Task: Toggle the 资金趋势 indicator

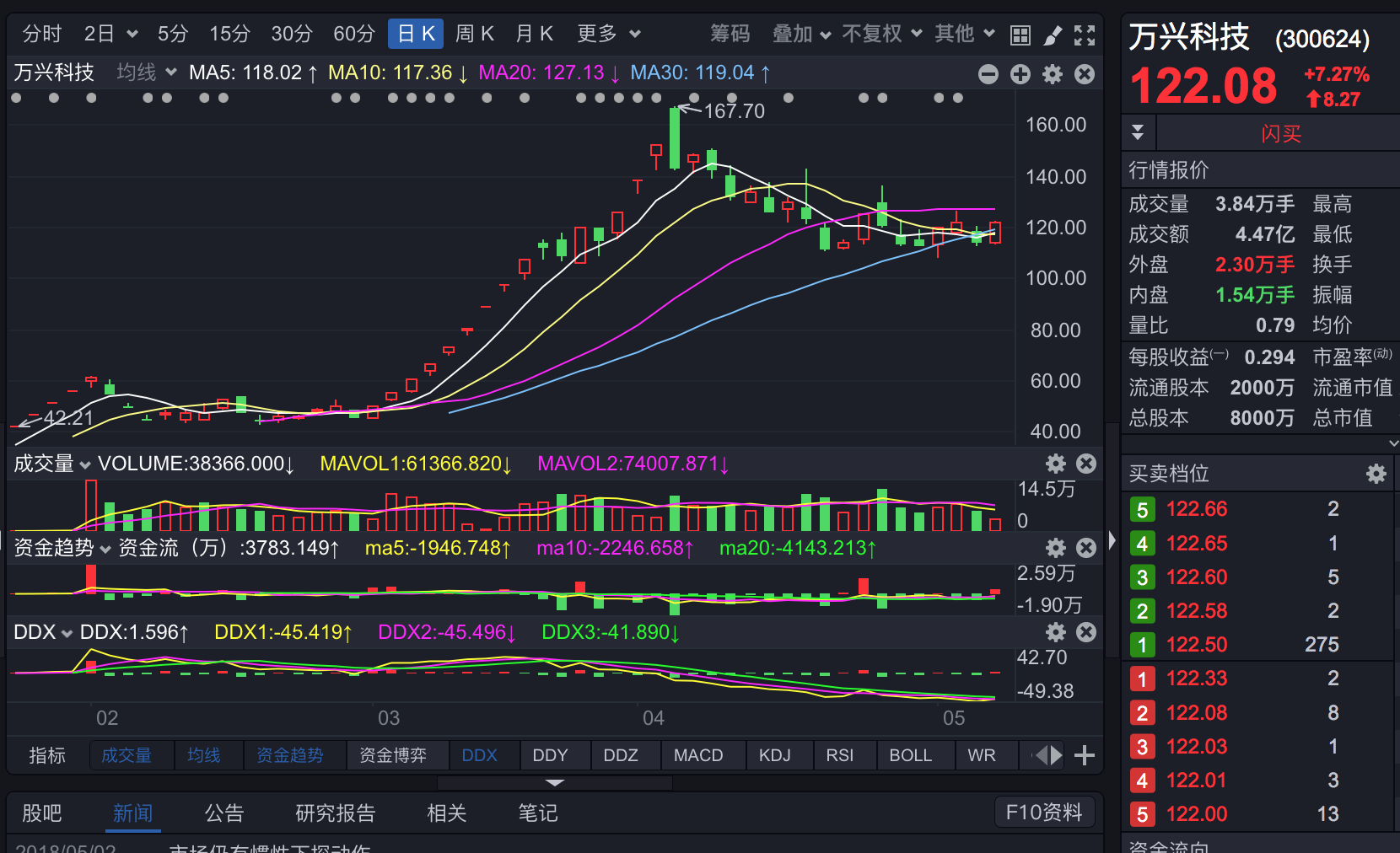Action: (x=290, y=755)
